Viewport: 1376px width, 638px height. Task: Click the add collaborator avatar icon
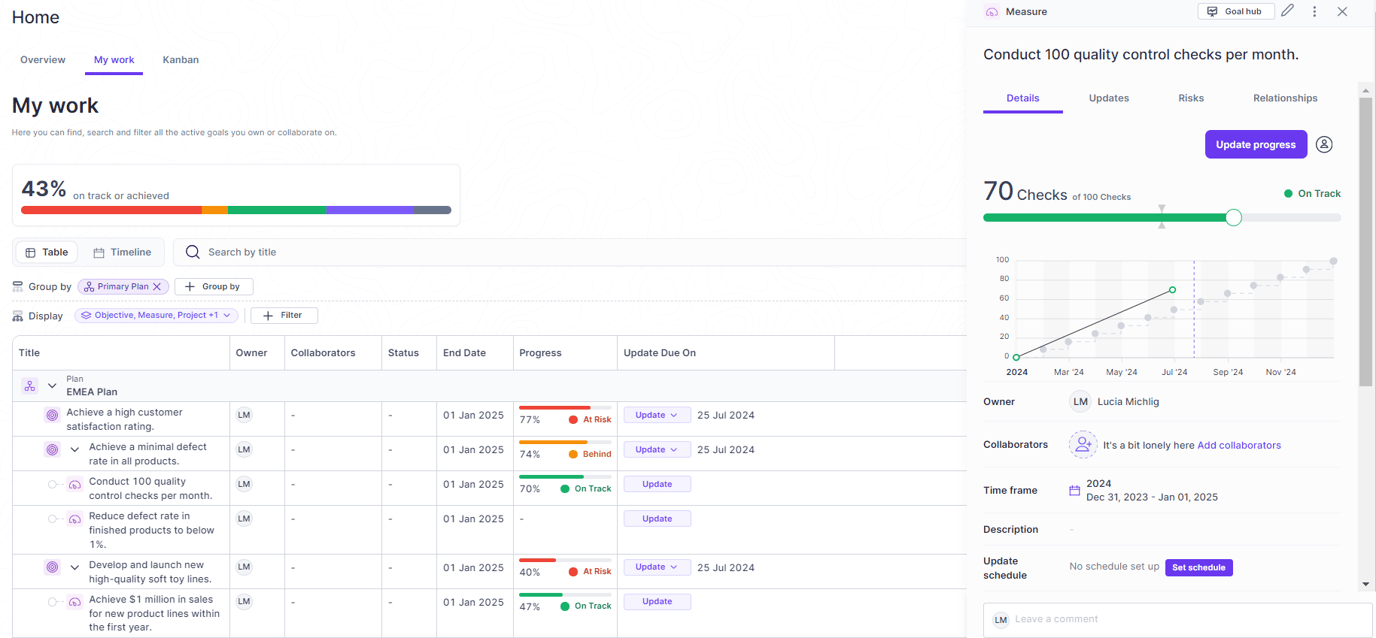coord(1082,445)
